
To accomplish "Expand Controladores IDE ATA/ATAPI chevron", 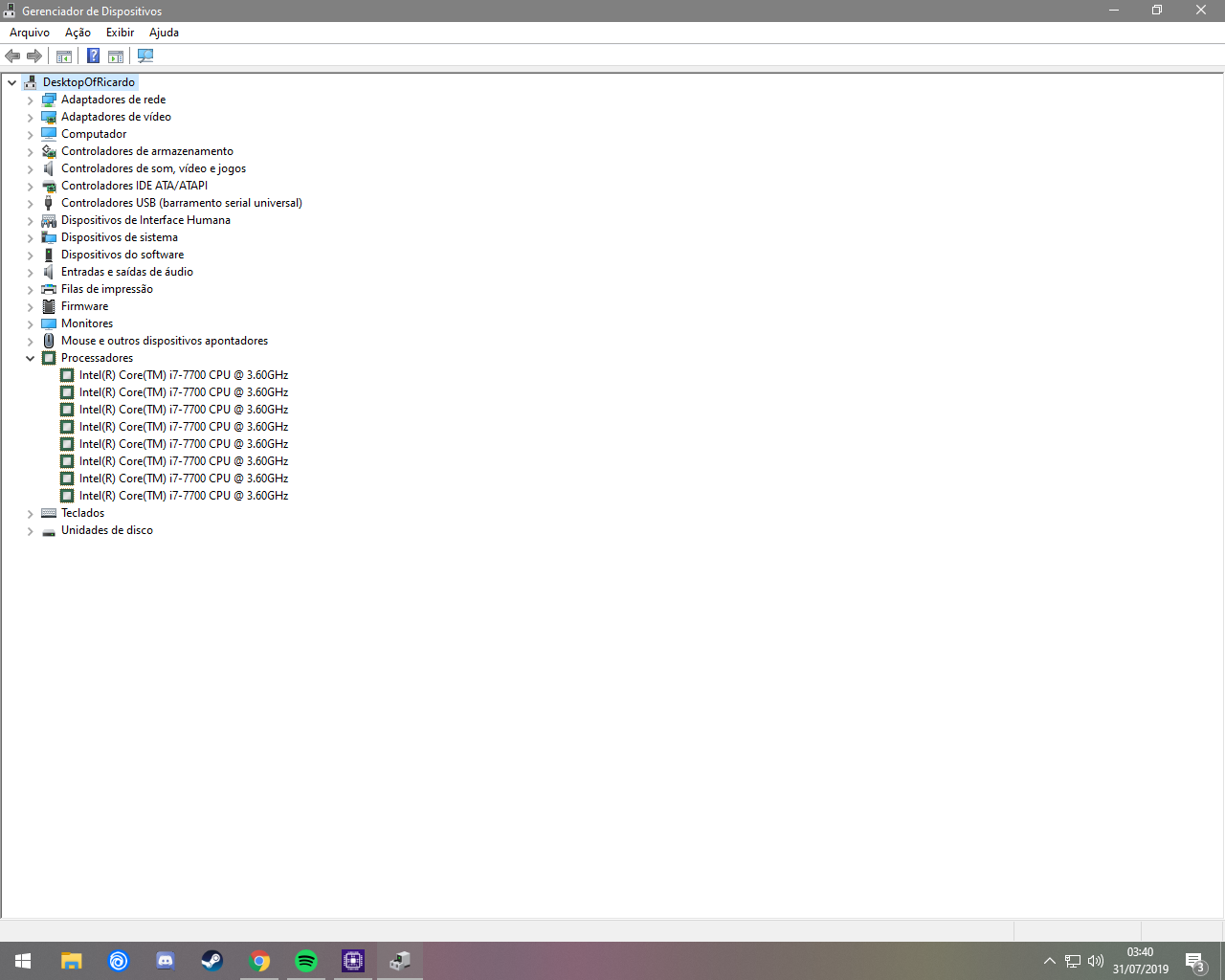I will coord(31,186).
